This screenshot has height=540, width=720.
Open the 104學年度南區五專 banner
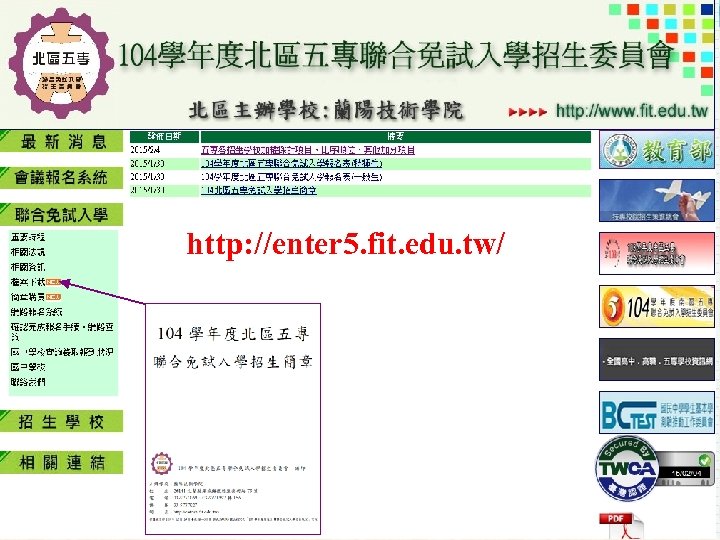pos(657,307)
